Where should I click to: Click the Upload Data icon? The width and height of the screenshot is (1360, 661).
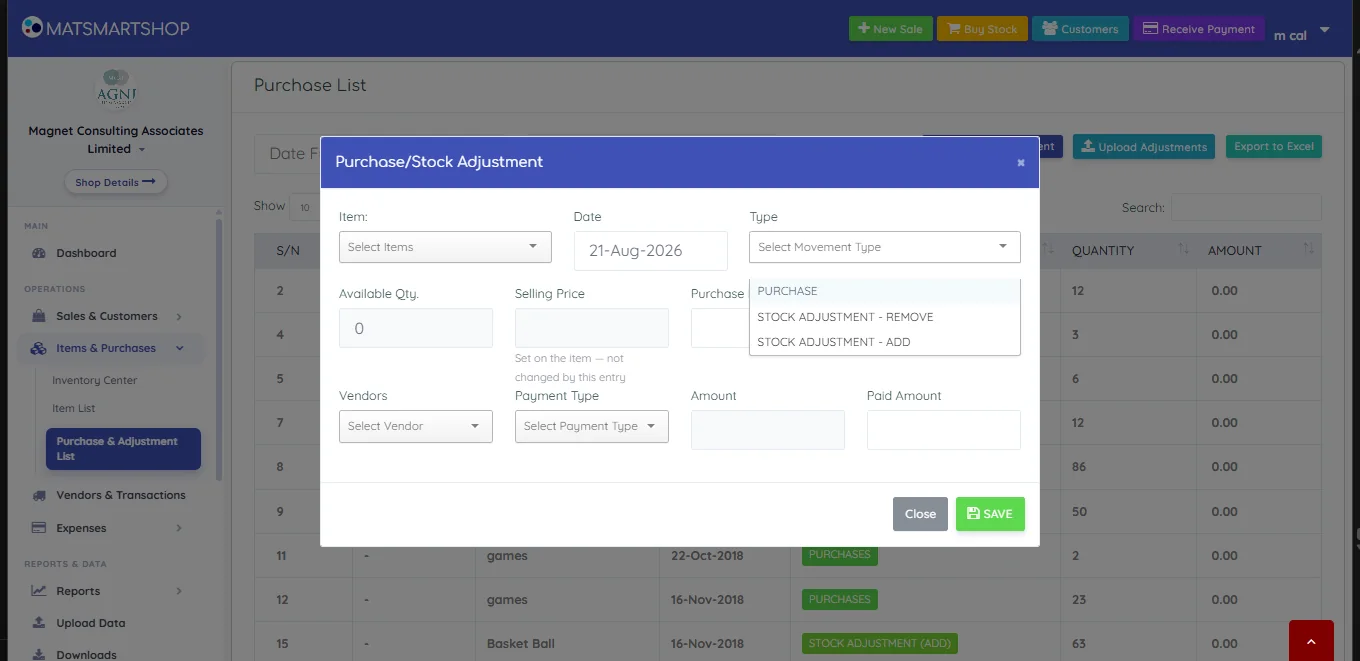(39, 623)
